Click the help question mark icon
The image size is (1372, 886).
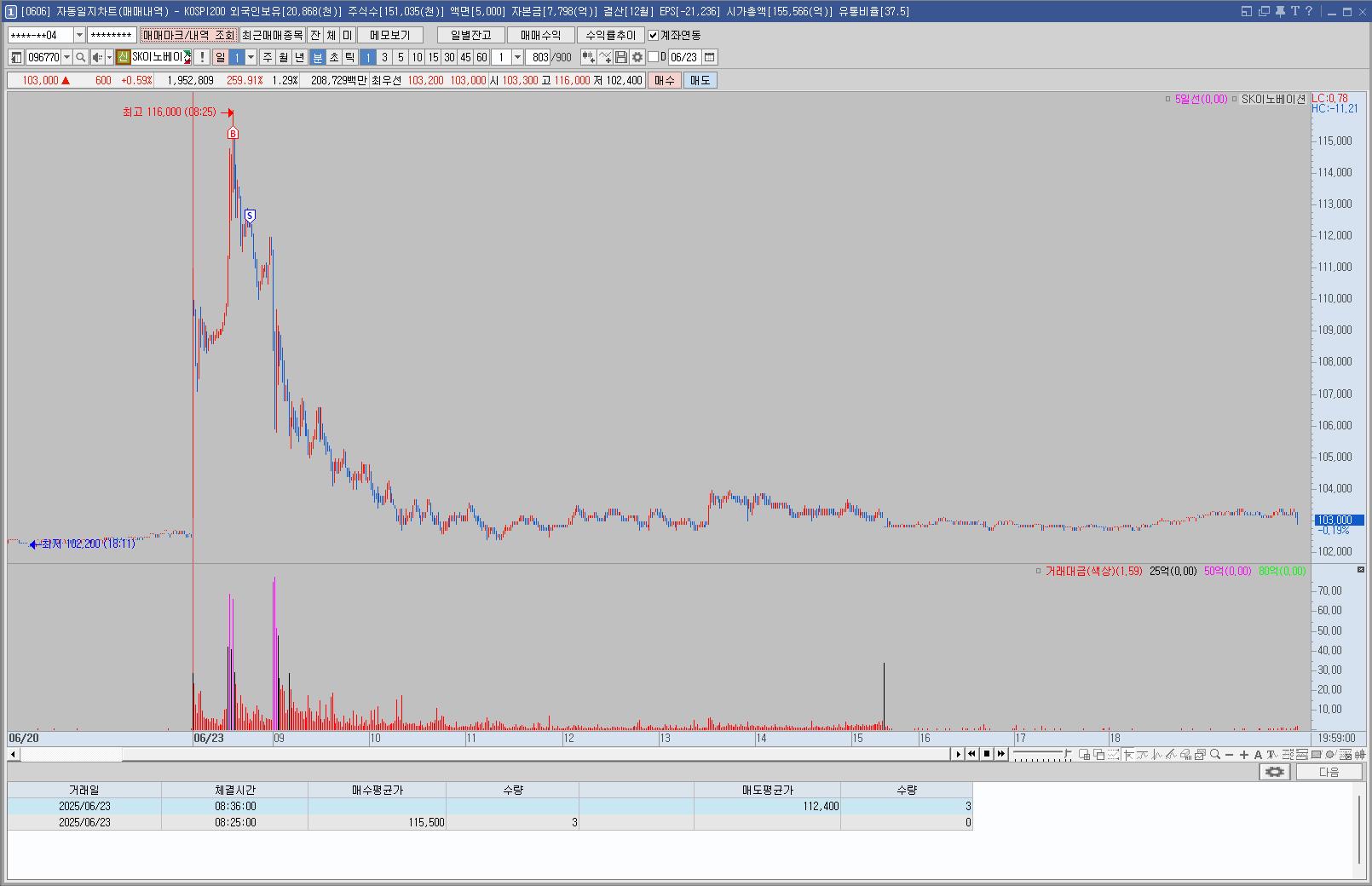pos(1309,11)
